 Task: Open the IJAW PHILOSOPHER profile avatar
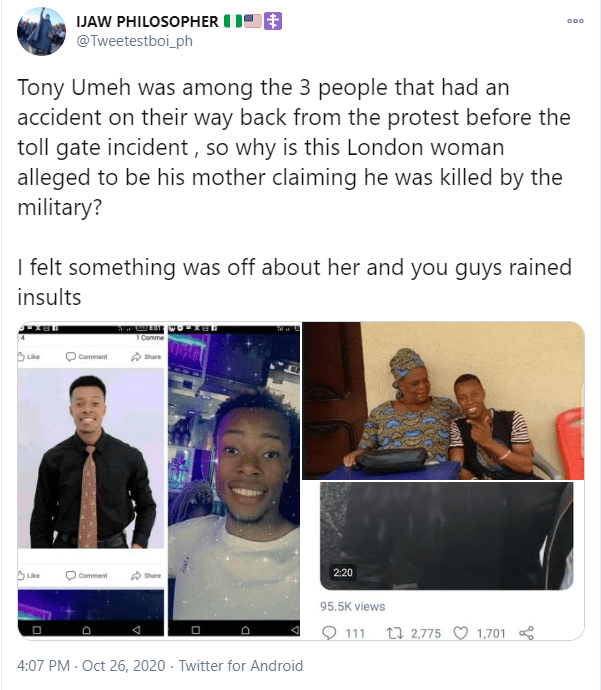[x=43, y=31]
